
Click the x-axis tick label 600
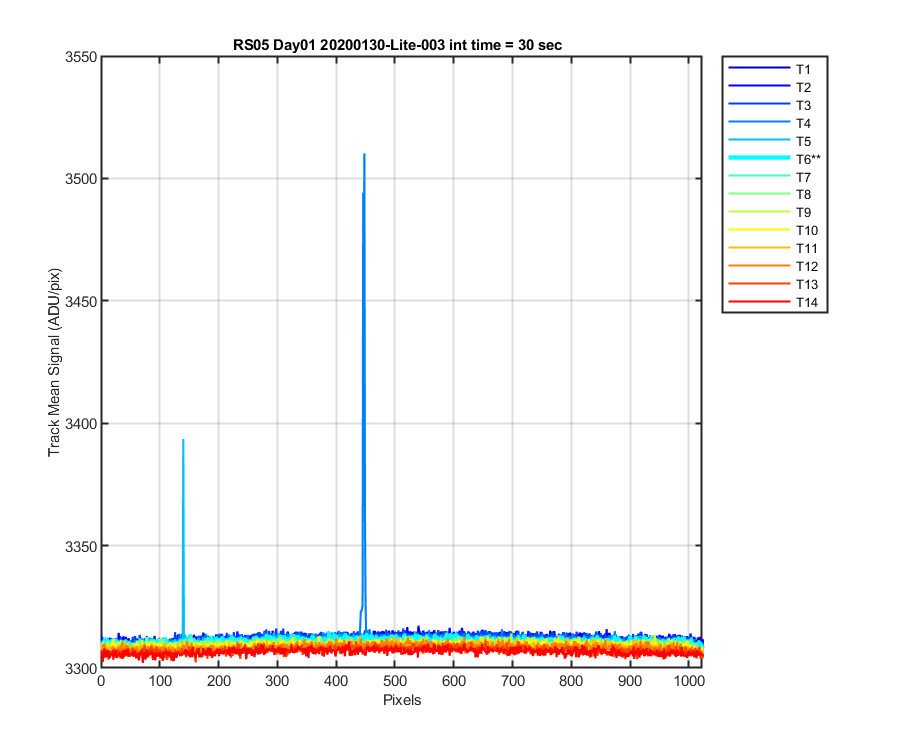tap(454, 681)
